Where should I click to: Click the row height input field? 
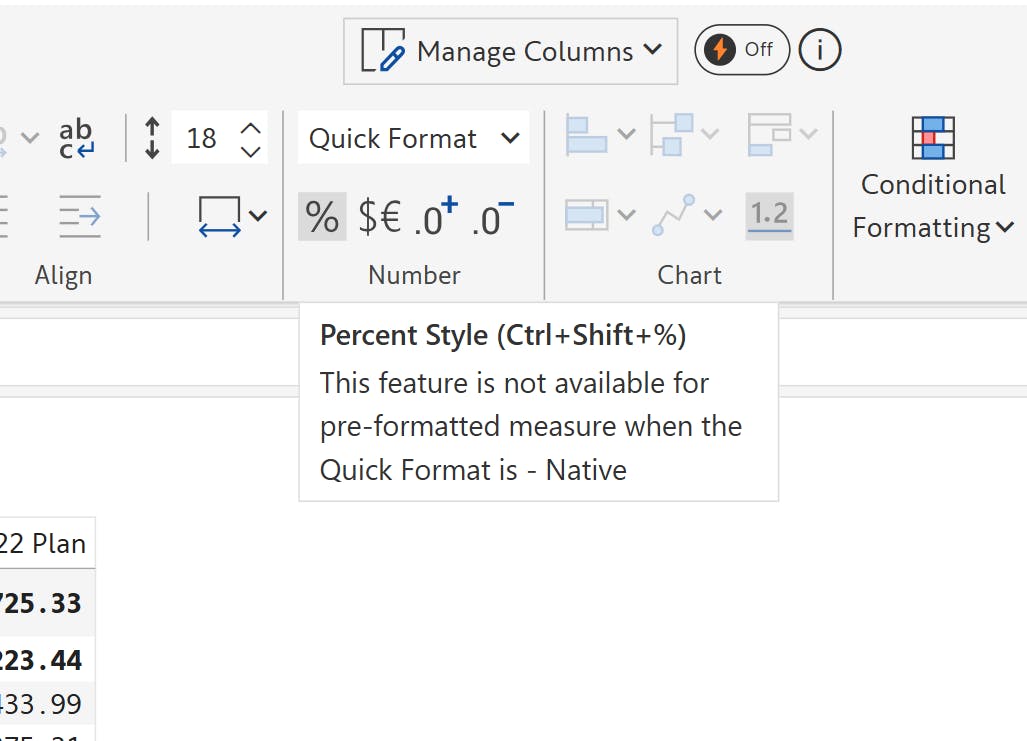(x=203, y=138)
